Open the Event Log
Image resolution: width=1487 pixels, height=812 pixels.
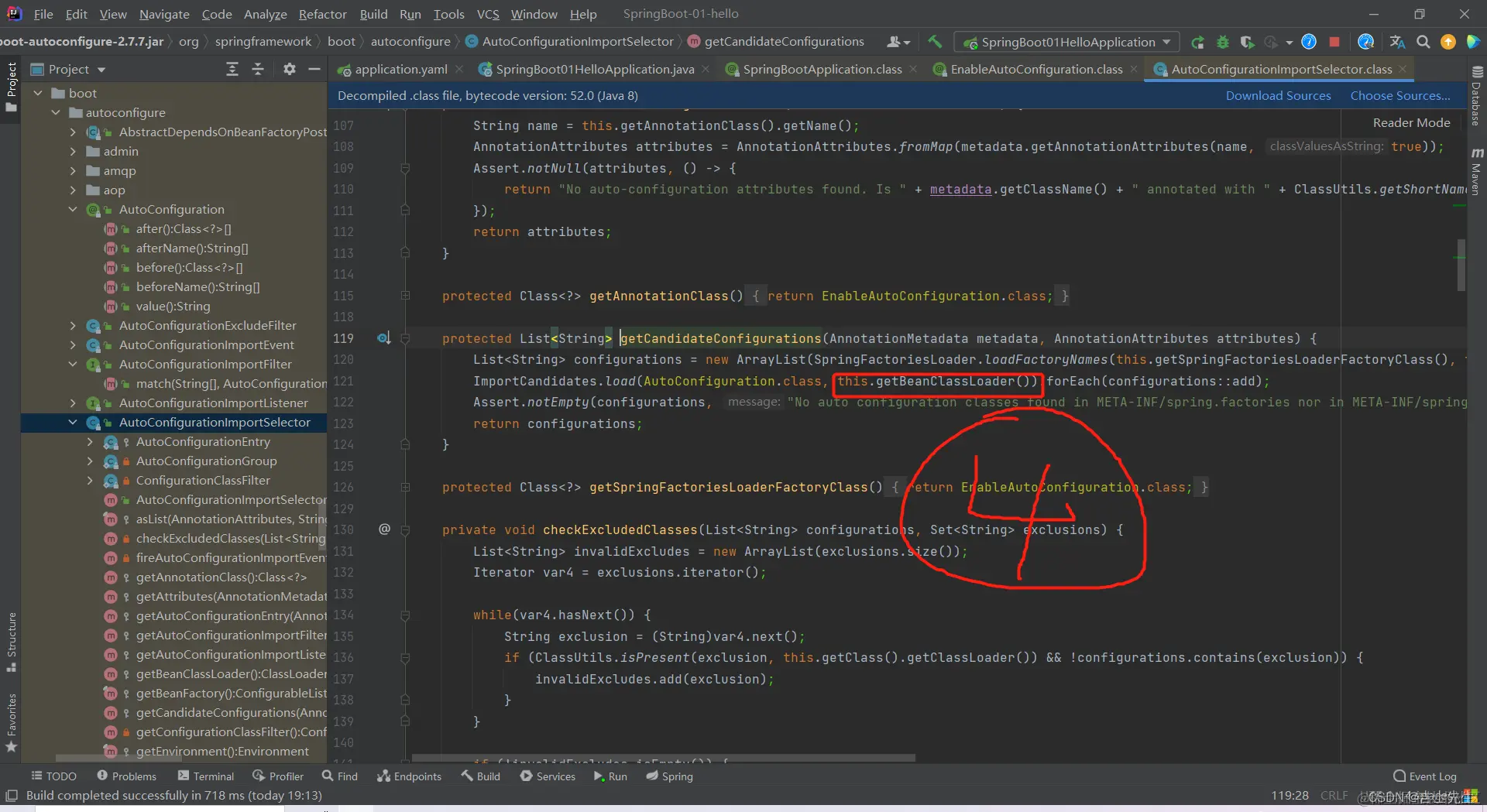[x=1424, y=776]
